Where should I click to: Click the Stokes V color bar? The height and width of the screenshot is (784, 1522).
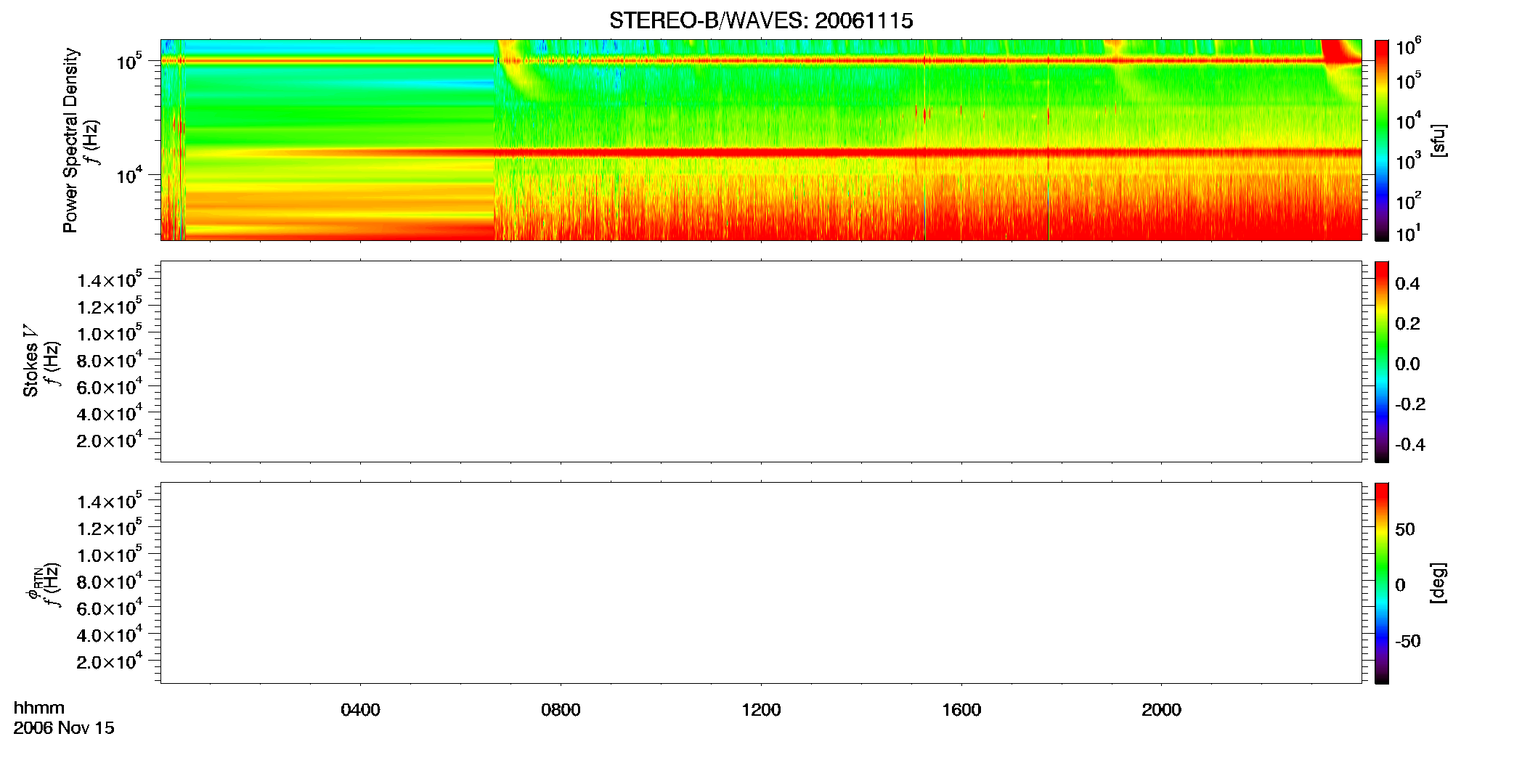point(1382,362)
